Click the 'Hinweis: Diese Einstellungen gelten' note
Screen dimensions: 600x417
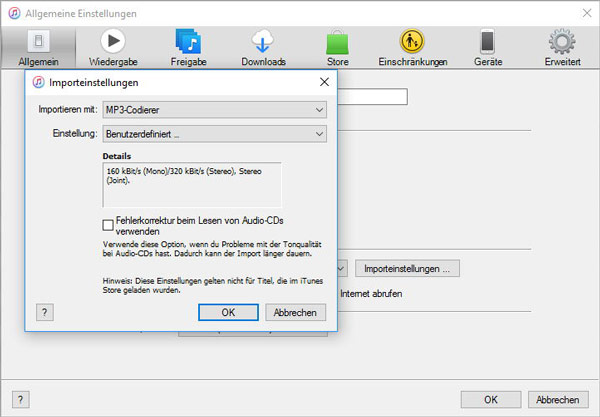coord(212,285)
